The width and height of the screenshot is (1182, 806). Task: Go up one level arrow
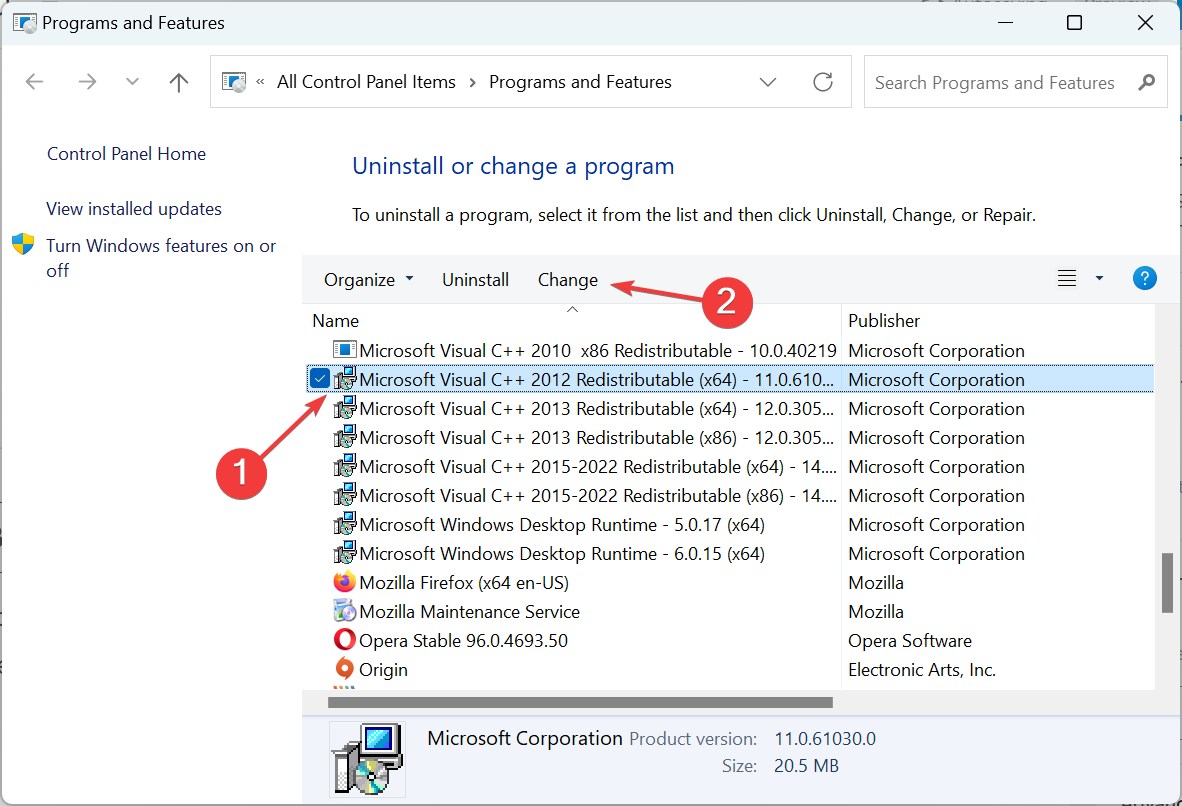179,81
